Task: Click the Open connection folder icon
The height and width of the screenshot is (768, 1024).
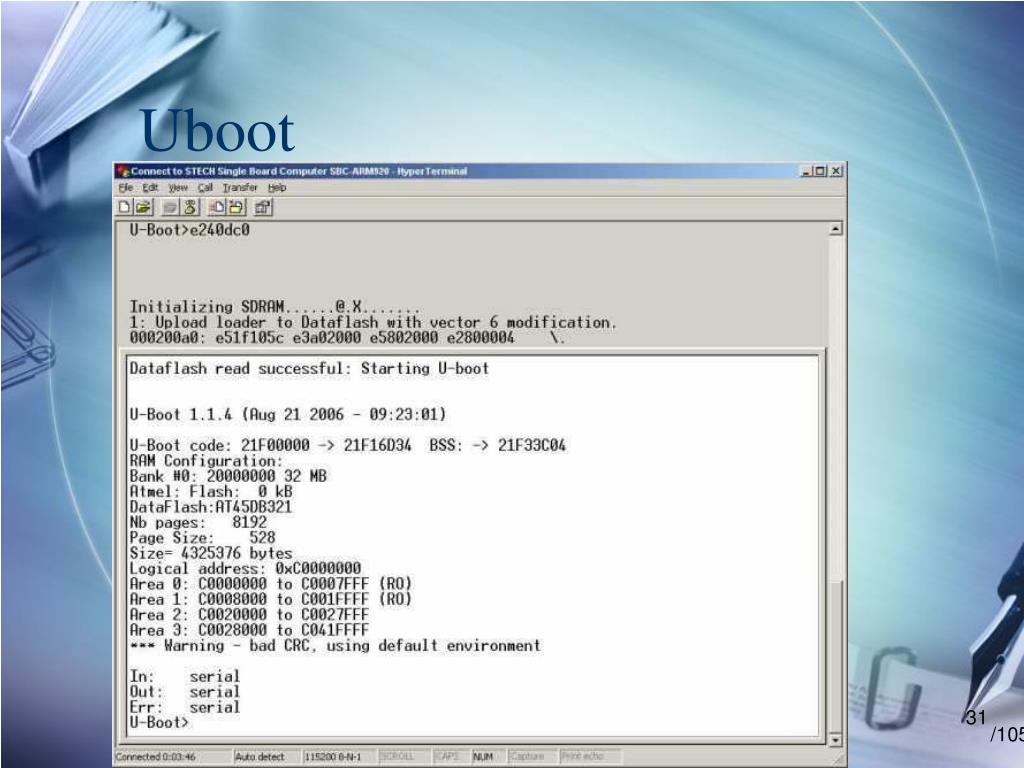Action: (144, 208)
